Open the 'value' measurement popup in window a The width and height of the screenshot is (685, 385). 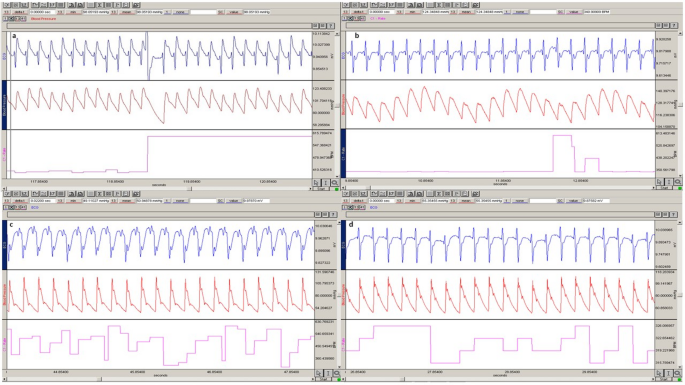point(234,12)
